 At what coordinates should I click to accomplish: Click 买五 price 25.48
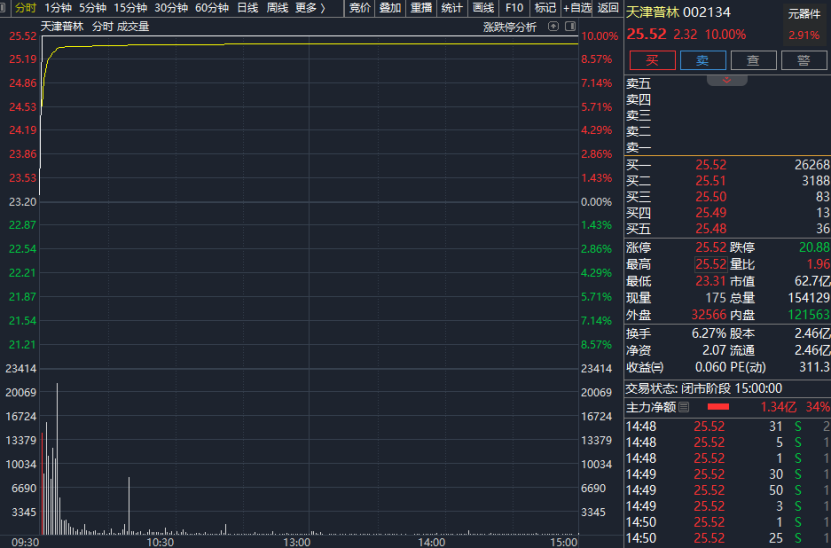(x=711, y=228)
